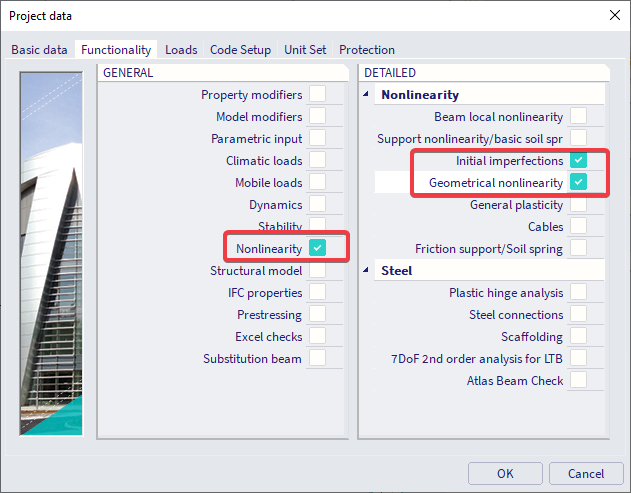This screenshot has width=631, height=493.
Task: Go to the Code Setup tab
Action: click(240, 50)
